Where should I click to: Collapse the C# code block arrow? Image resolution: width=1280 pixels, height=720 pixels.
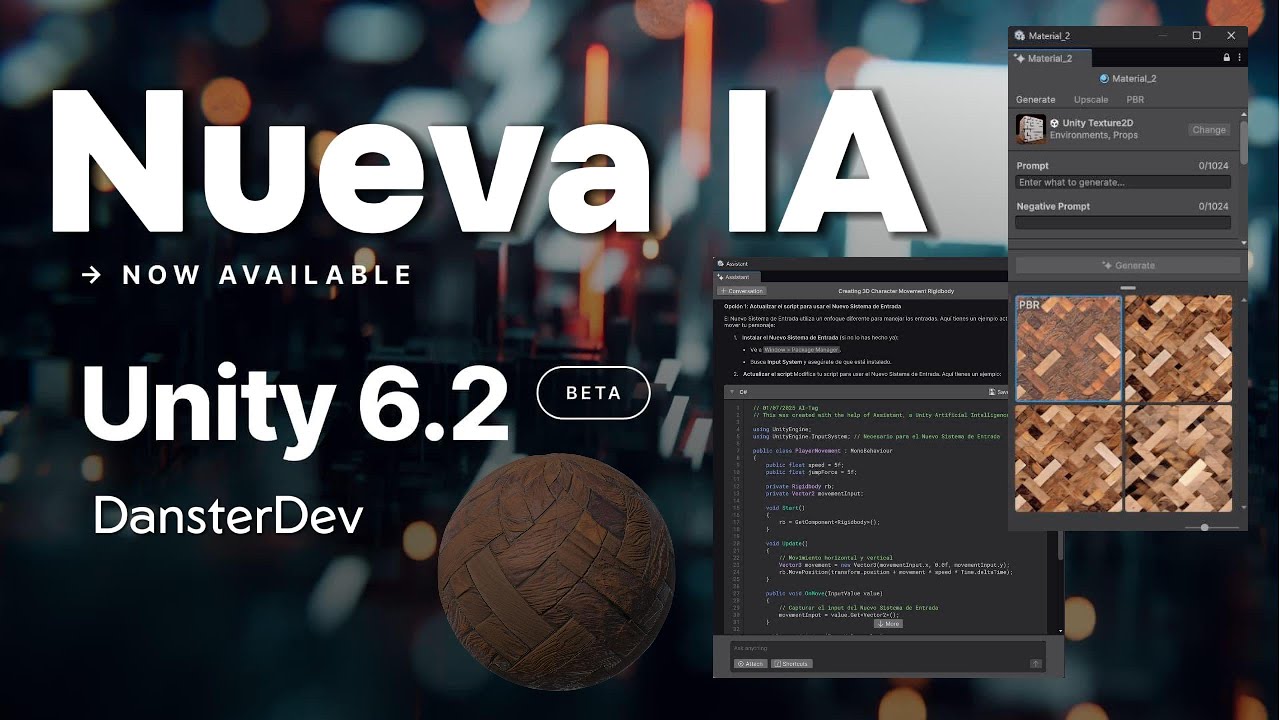pos(730,393)
